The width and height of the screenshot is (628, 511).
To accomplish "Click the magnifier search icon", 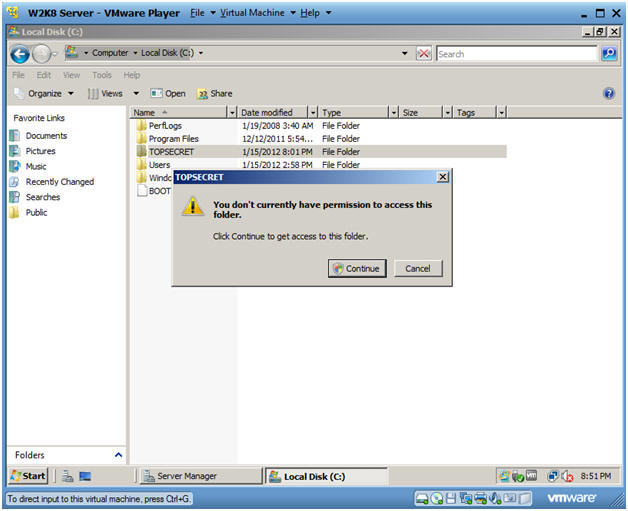I will [x=609, y=53].
